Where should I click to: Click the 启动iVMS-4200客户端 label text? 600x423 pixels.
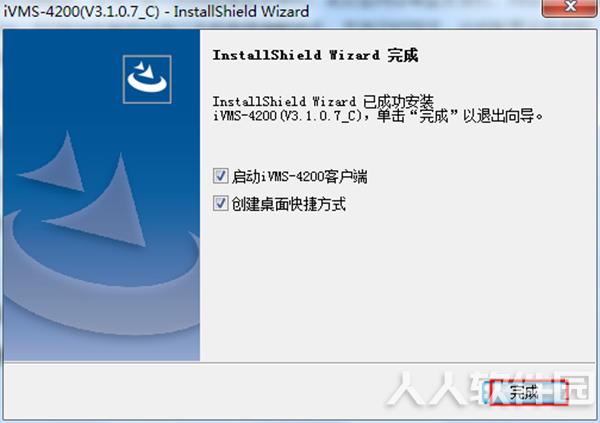pos(299,177)
